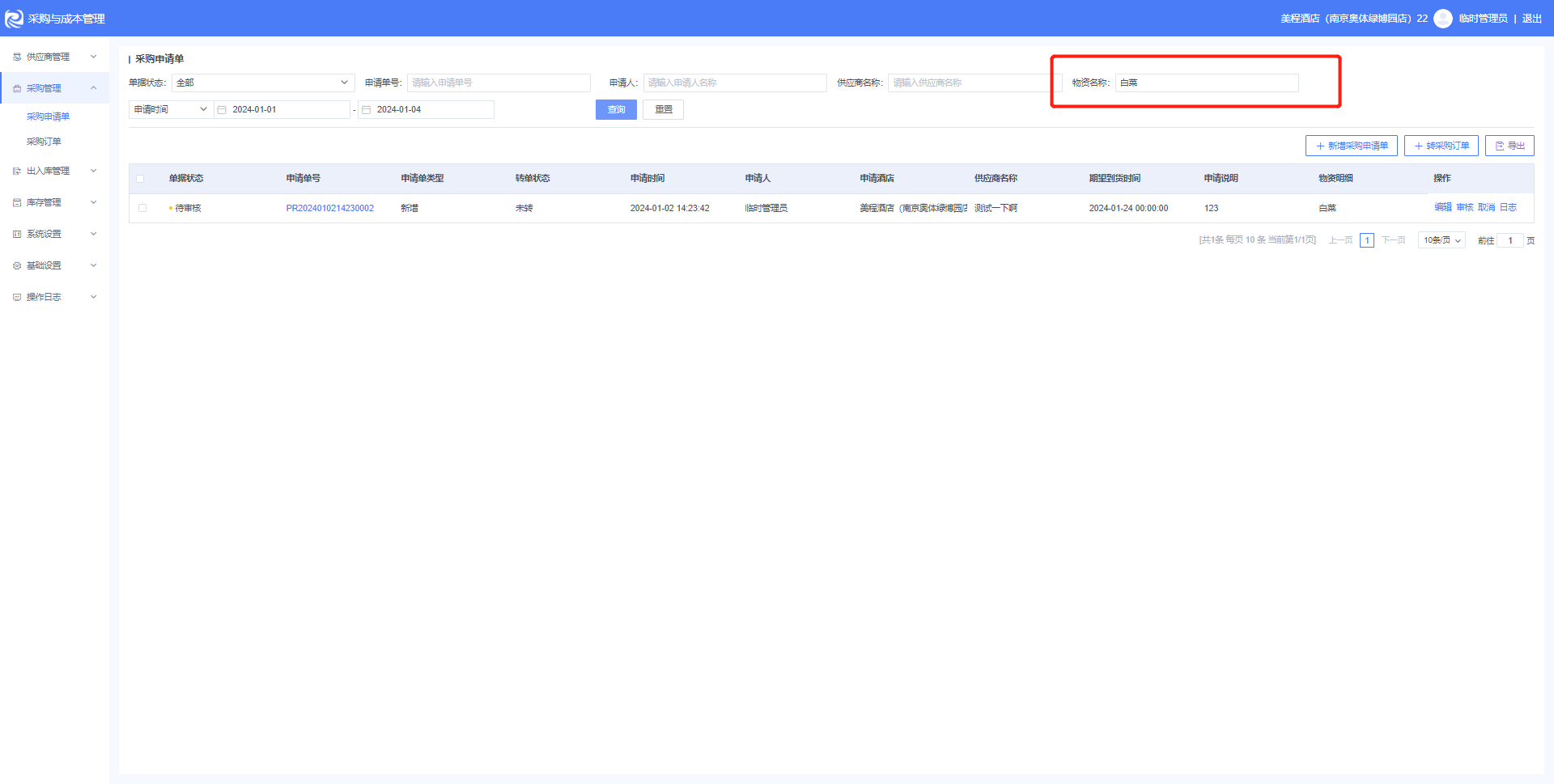Screen dimensions: 1554x784
Task: Click the 导出 export button
Action: point(1509,146)
